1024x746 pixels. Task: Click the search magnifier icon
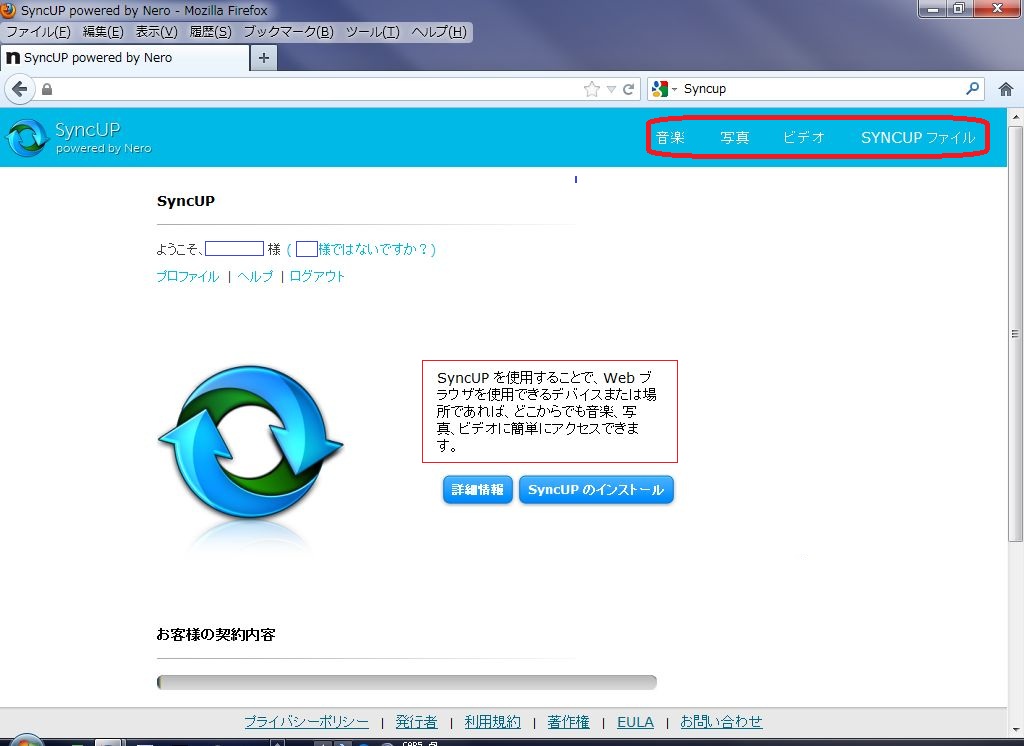click(x=971, y=88)
